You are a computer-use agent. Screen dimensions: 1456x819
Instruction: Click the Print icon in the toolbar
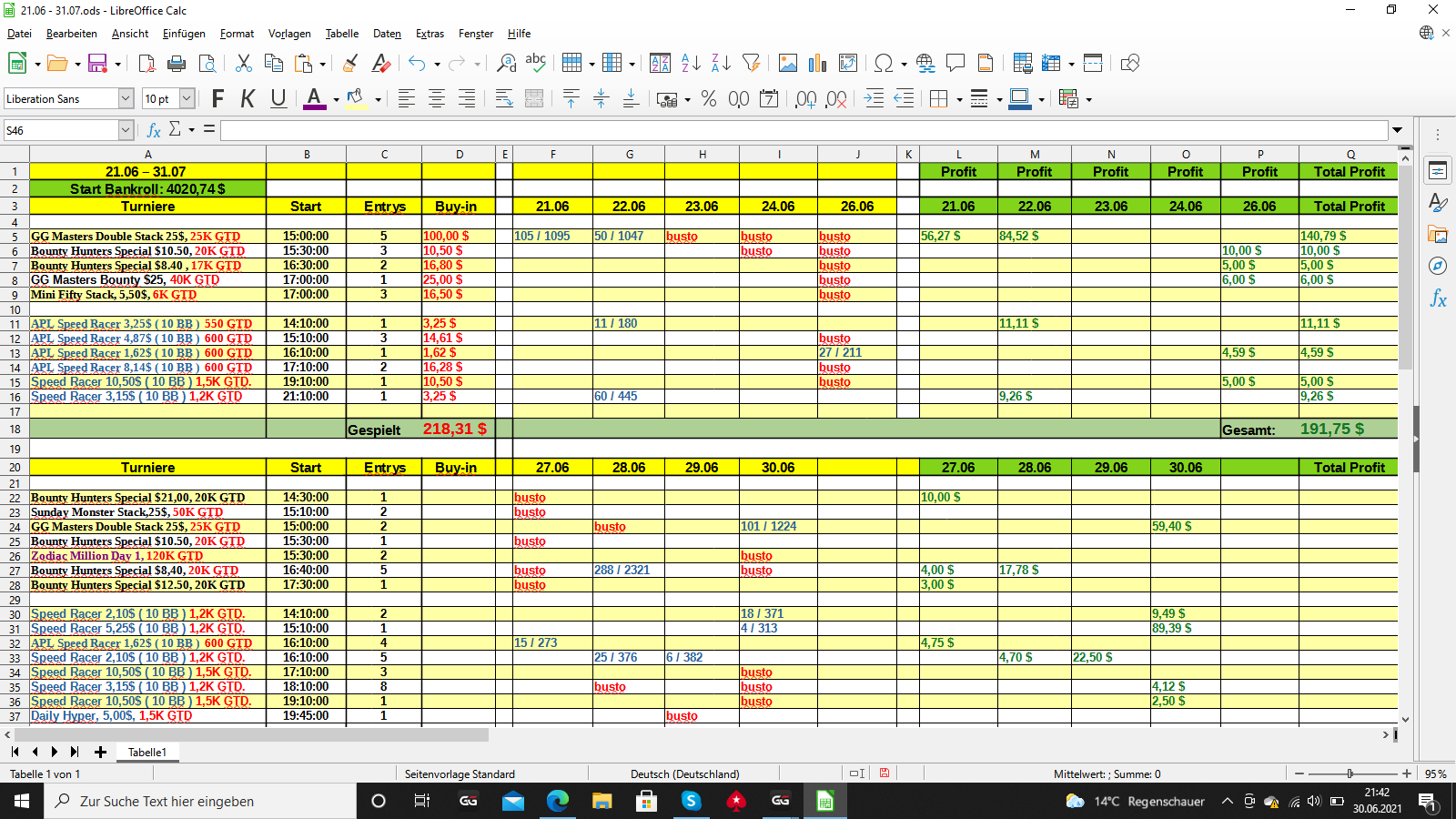click(x=177, y=63)
